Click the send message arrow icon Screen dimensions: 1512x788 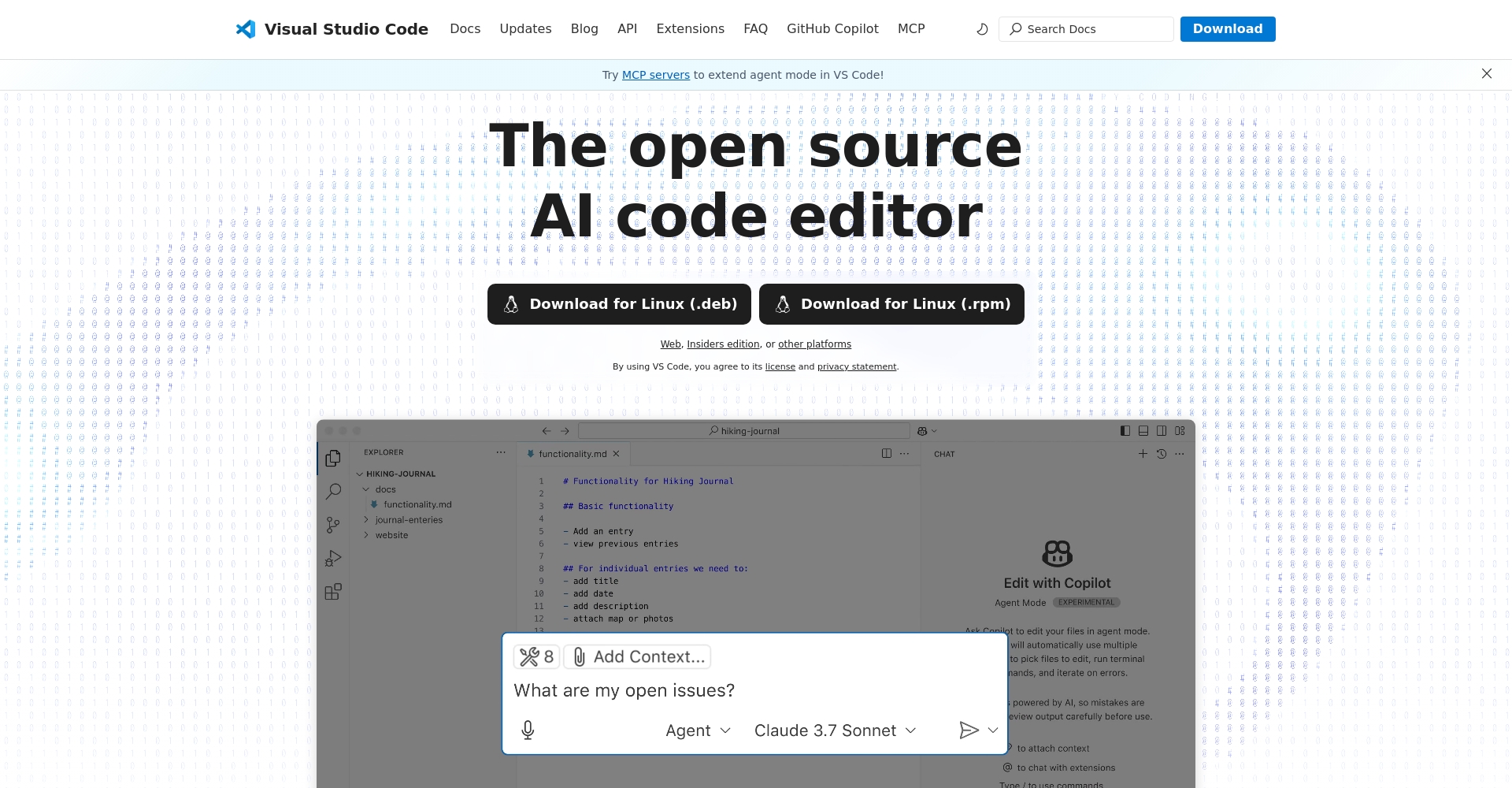[969, 730]
